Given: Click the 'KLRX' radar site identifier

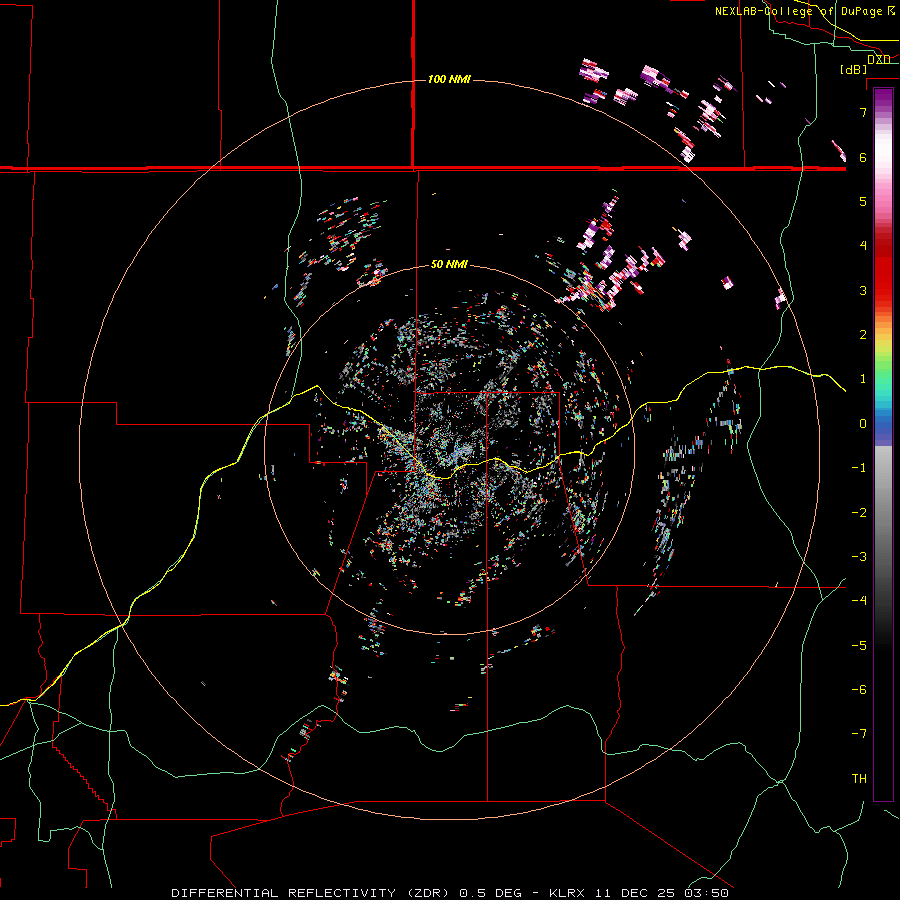Looking at the screenshot, I should click(x=568, y=893).
